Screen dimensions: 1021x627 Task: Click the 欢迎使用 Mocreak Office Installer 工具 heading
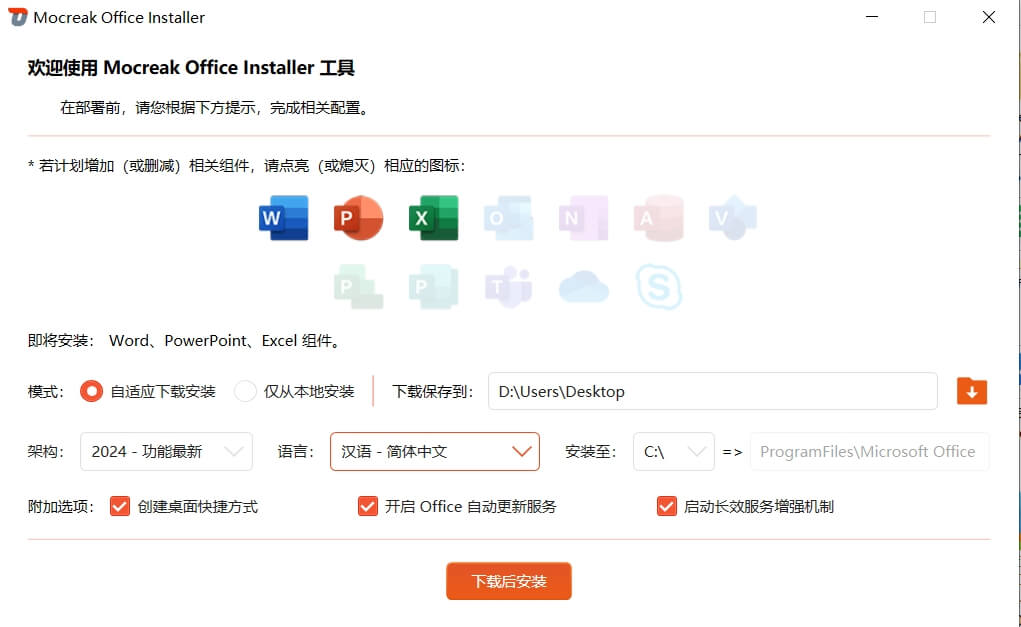coord(191,68)
